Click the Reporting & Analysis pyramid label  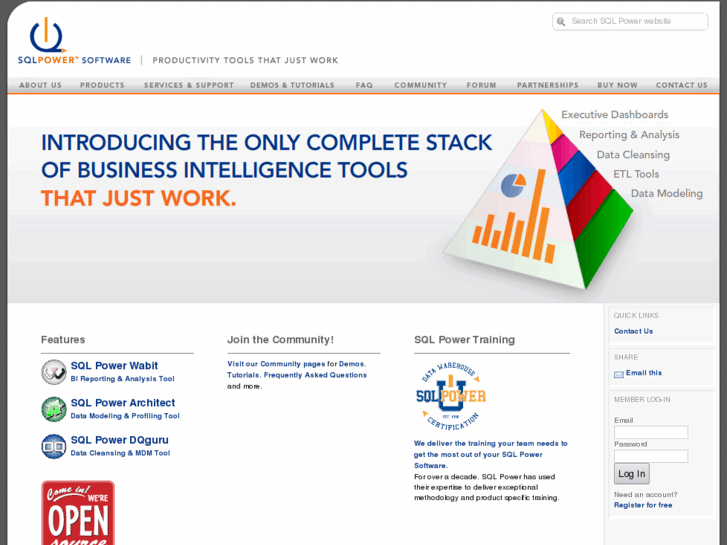pos(629,135)
